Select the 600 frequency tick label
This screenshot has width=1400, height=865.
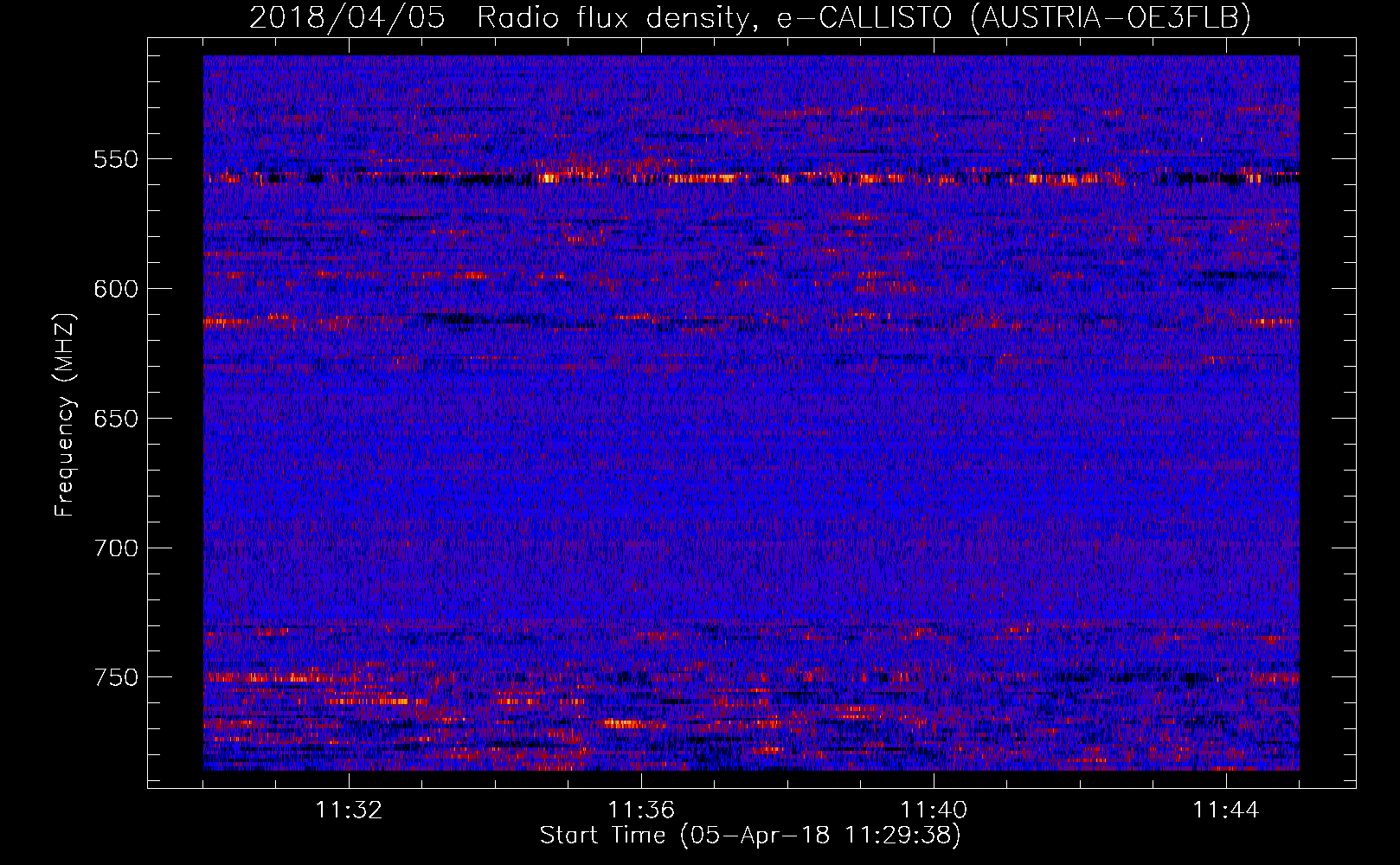tap(116, 289)
